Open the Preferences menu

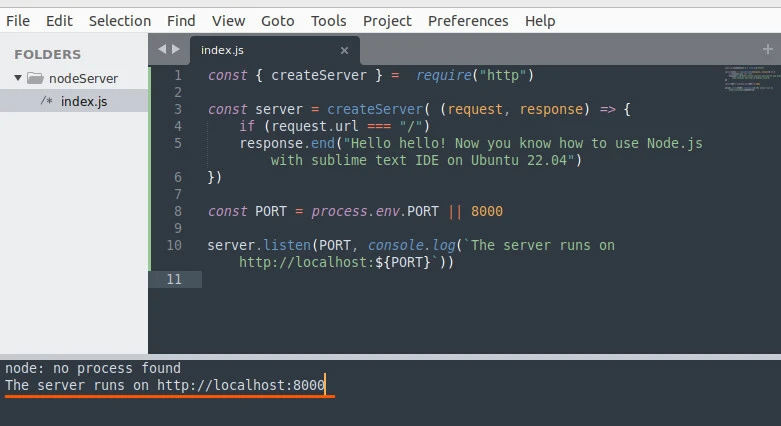point(468,20)
